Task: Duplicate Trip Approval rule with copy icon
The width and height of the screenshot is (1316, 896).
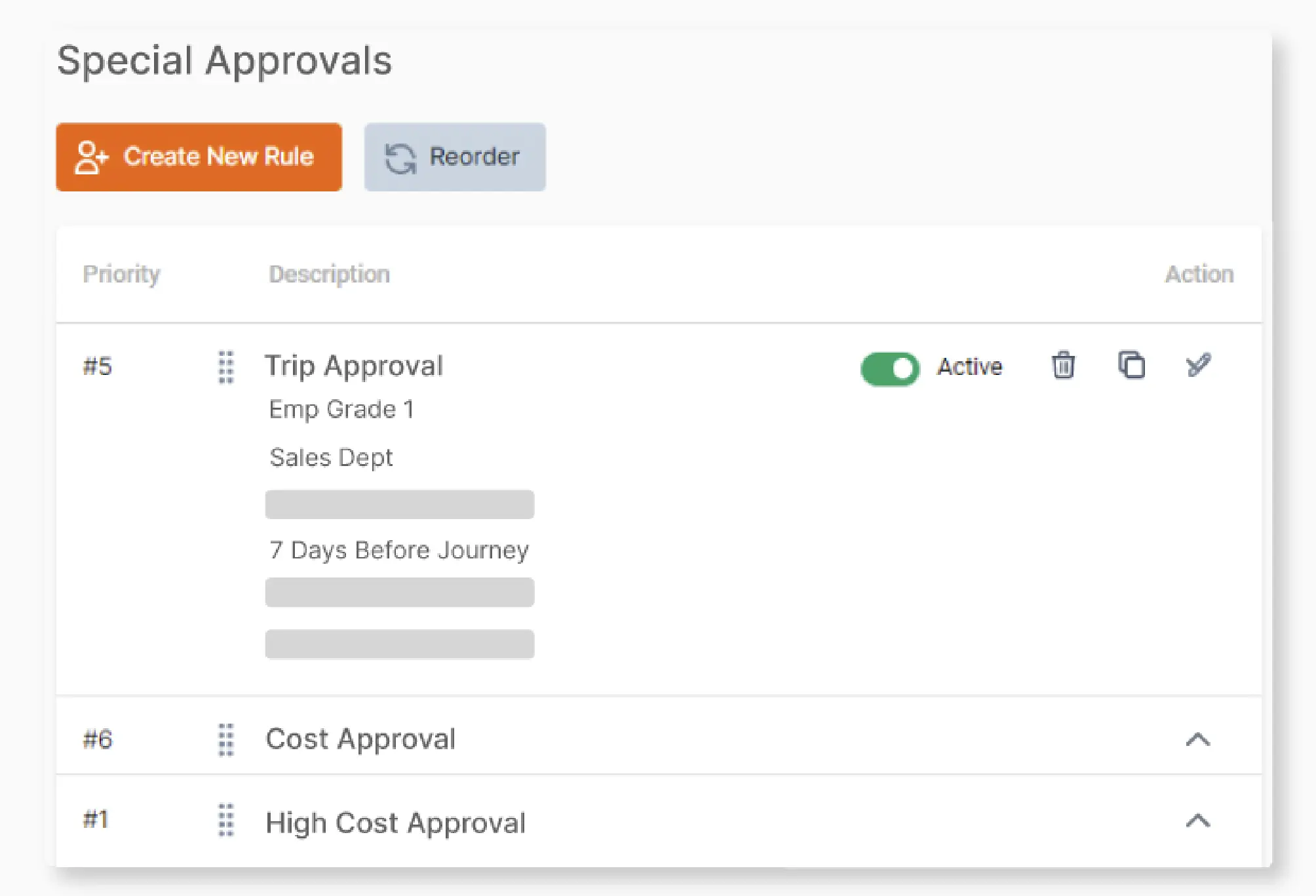Action: click(1131, 365)
